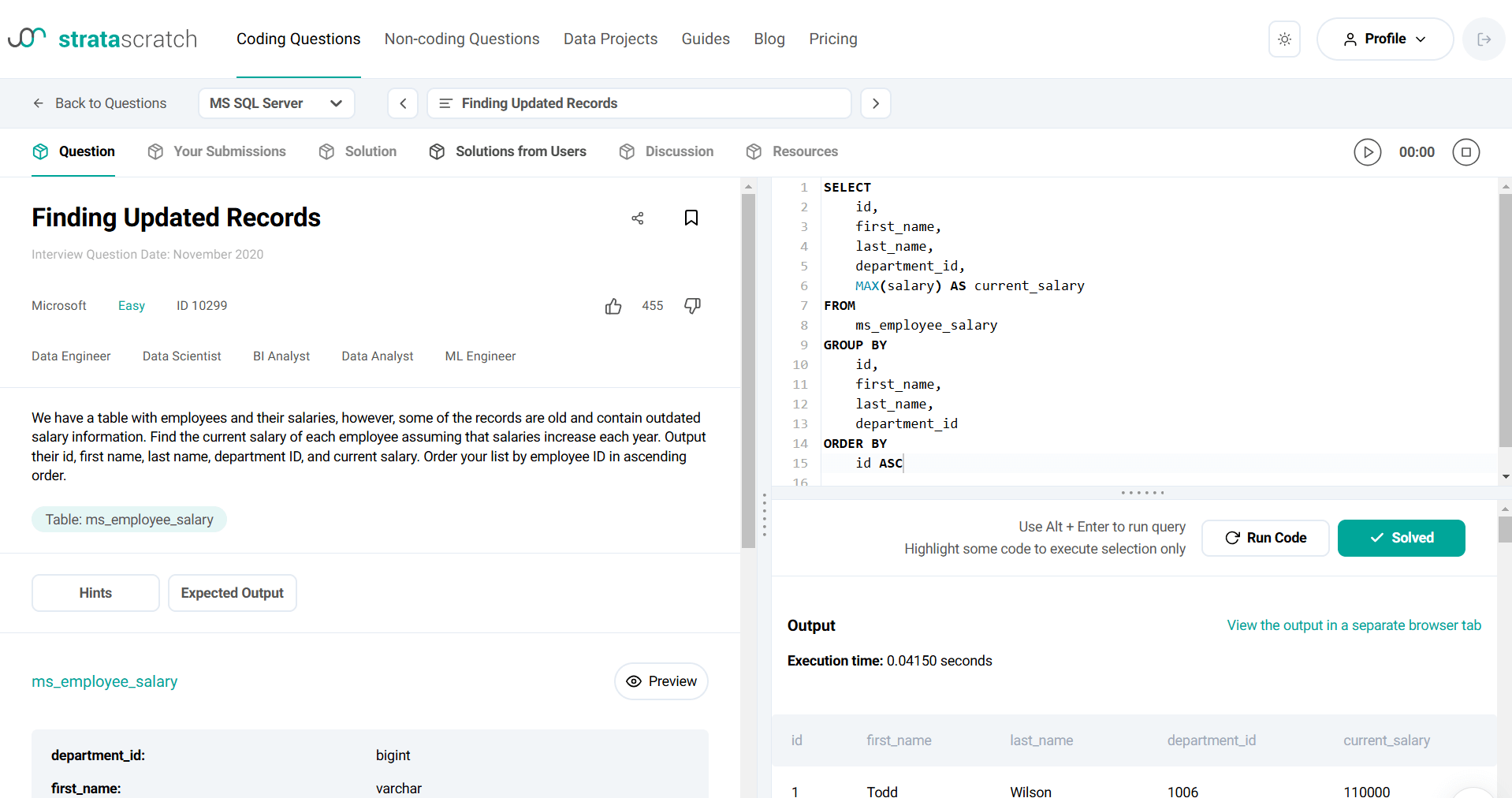This screenshot has width=1512, height=798.
Task: Open the Discussion tab
Action: tap(666, 151)
